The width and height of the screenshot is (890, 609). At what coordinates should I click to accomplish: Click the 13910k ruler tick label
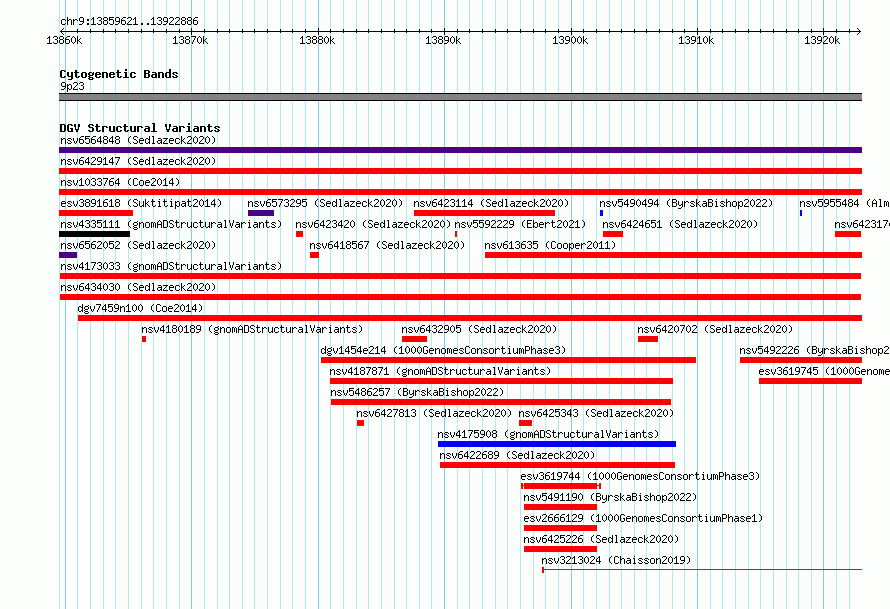pos(696,40)
